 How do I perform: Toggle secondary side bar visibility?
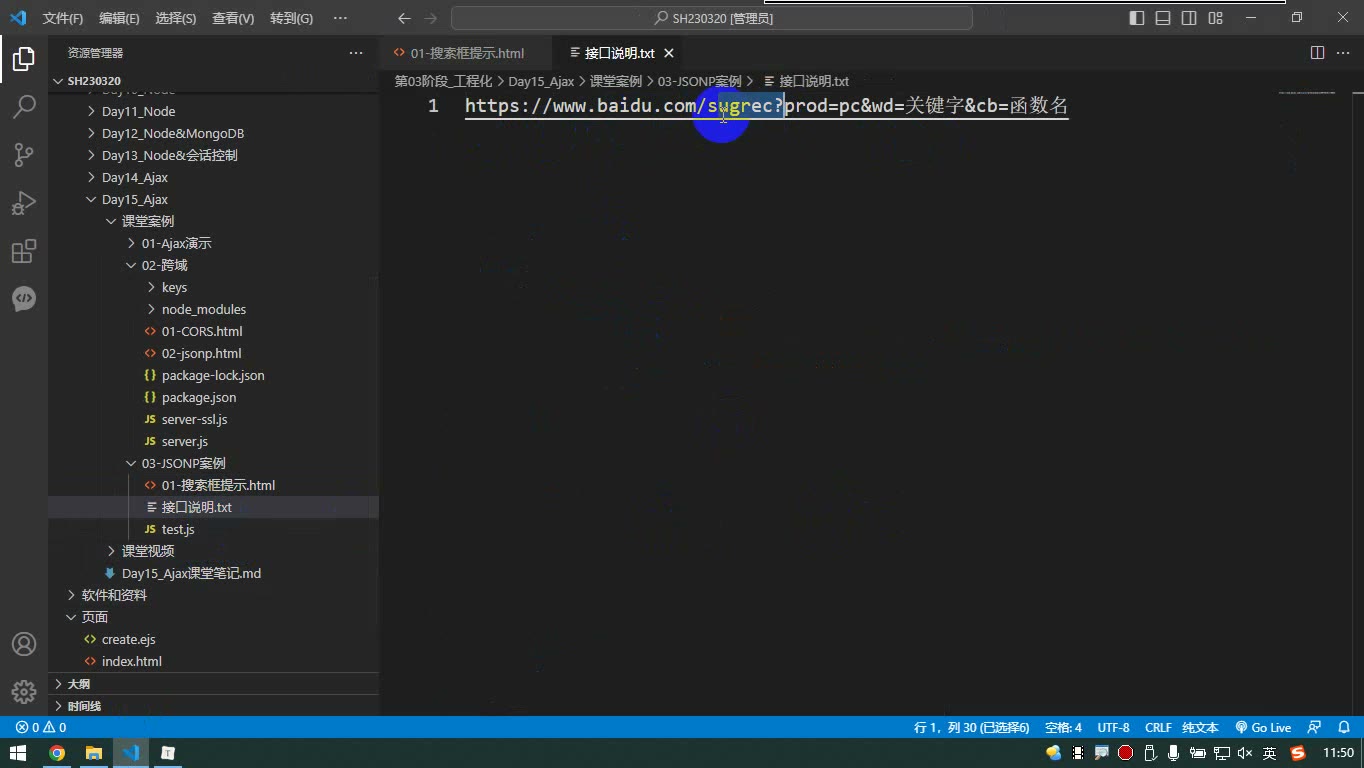[1189, 18]
